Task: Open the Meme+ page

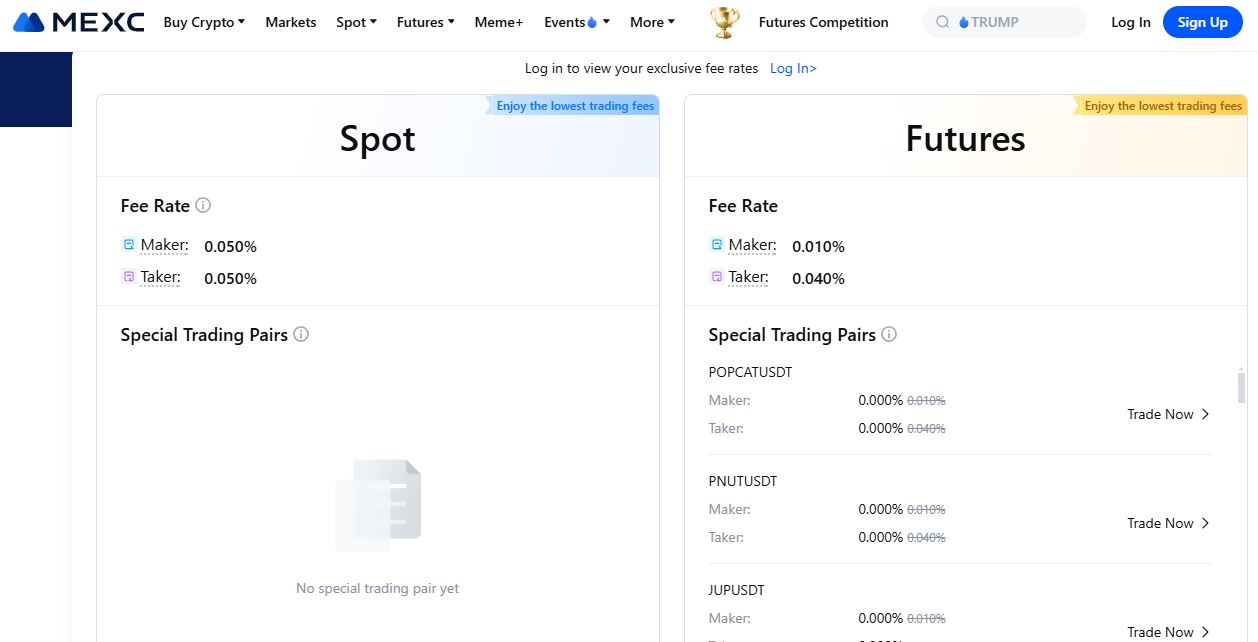Action: 499,22
